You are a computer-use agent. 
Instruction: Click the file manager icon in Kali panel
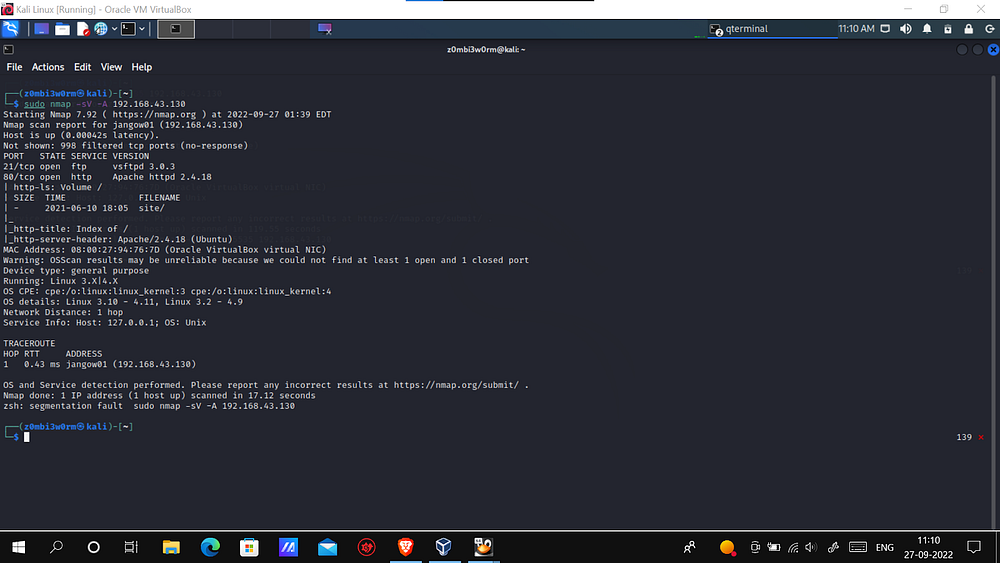(x=63, y=29)
